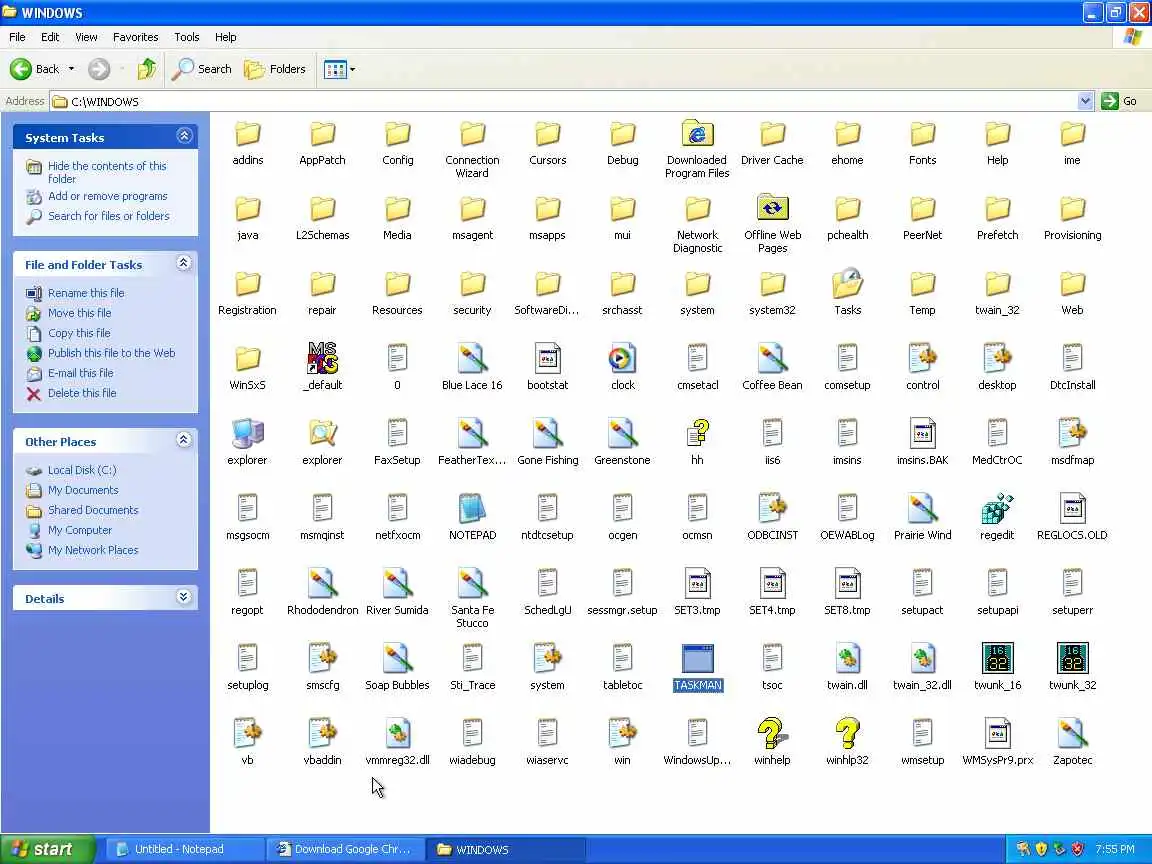Select the NOTEPAD application icon
Screen dimensions: 1152x864
472,508
